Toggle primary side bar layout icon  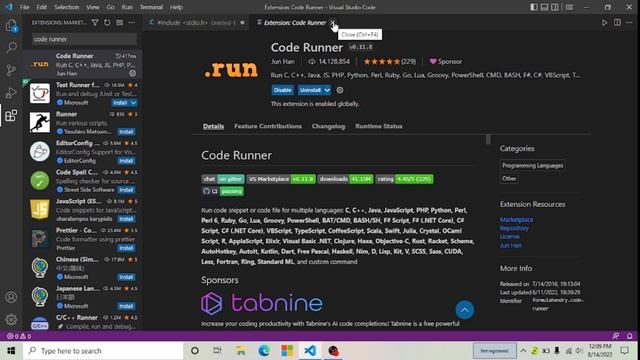pos(534,7)
